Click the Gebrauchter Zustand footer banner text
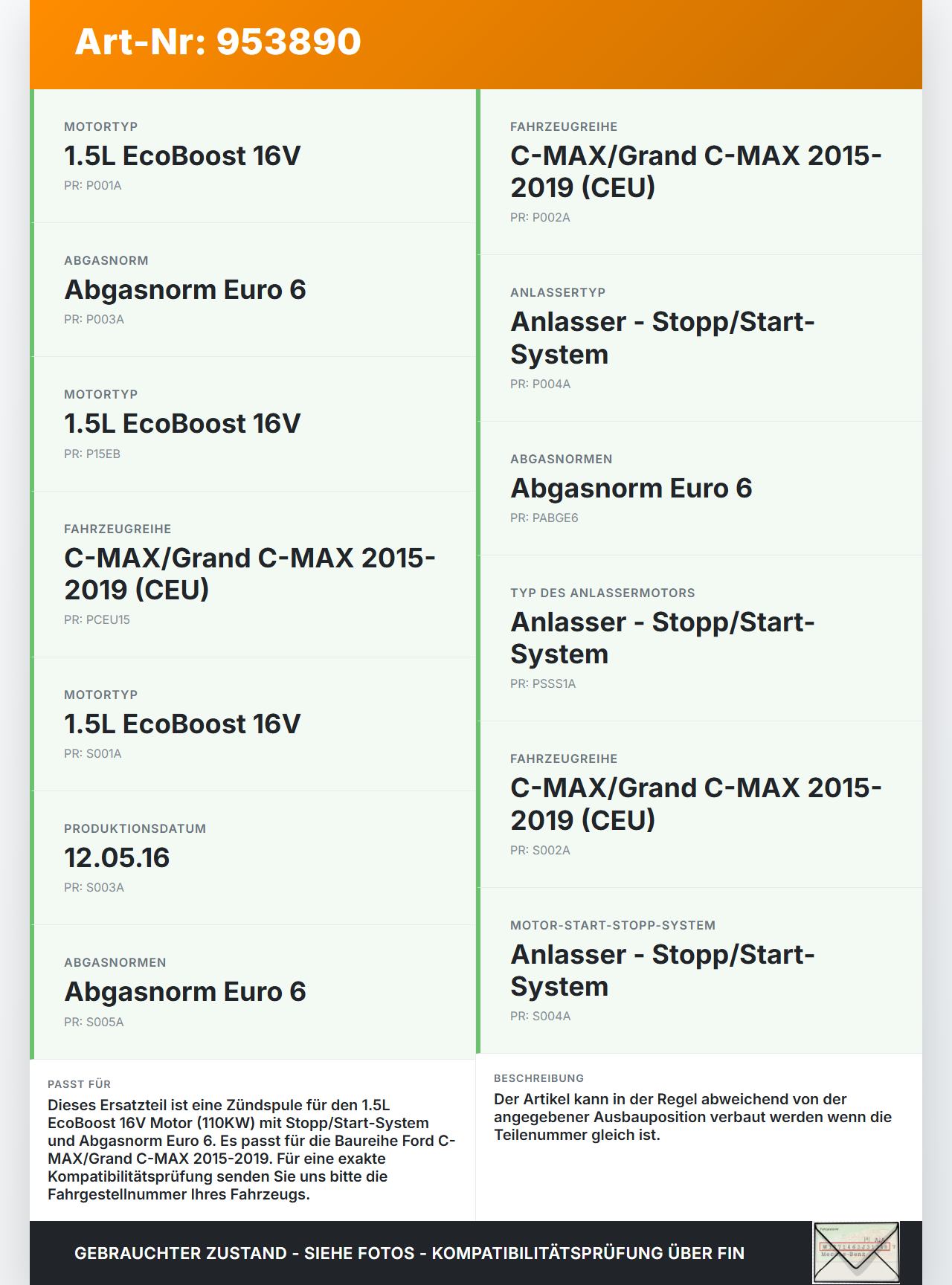Image resolution: width=952 pixels, height=1285 pixels. pyautogui.click(x=409, y=1253)
